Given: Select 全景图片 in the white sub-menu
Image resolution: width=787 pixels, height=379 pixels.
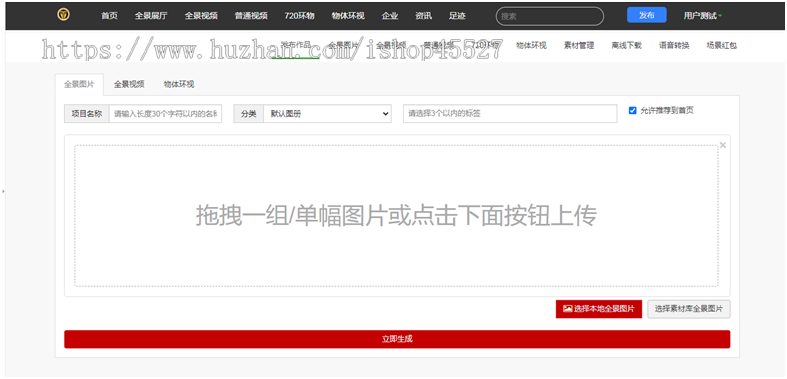Looking at the screenshot, I should (x=344, y=45).
